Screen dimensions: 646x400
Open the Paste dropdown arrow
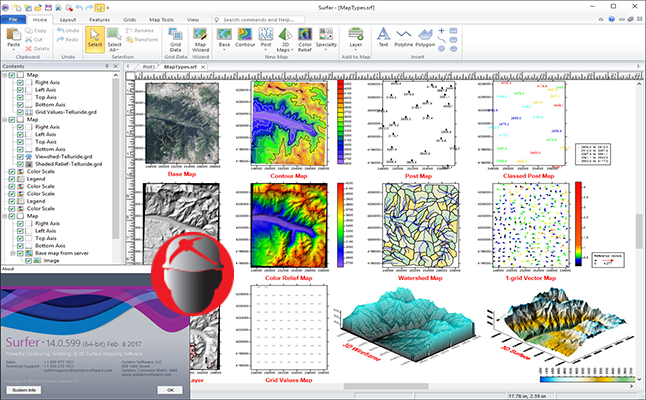coord(14,50)
